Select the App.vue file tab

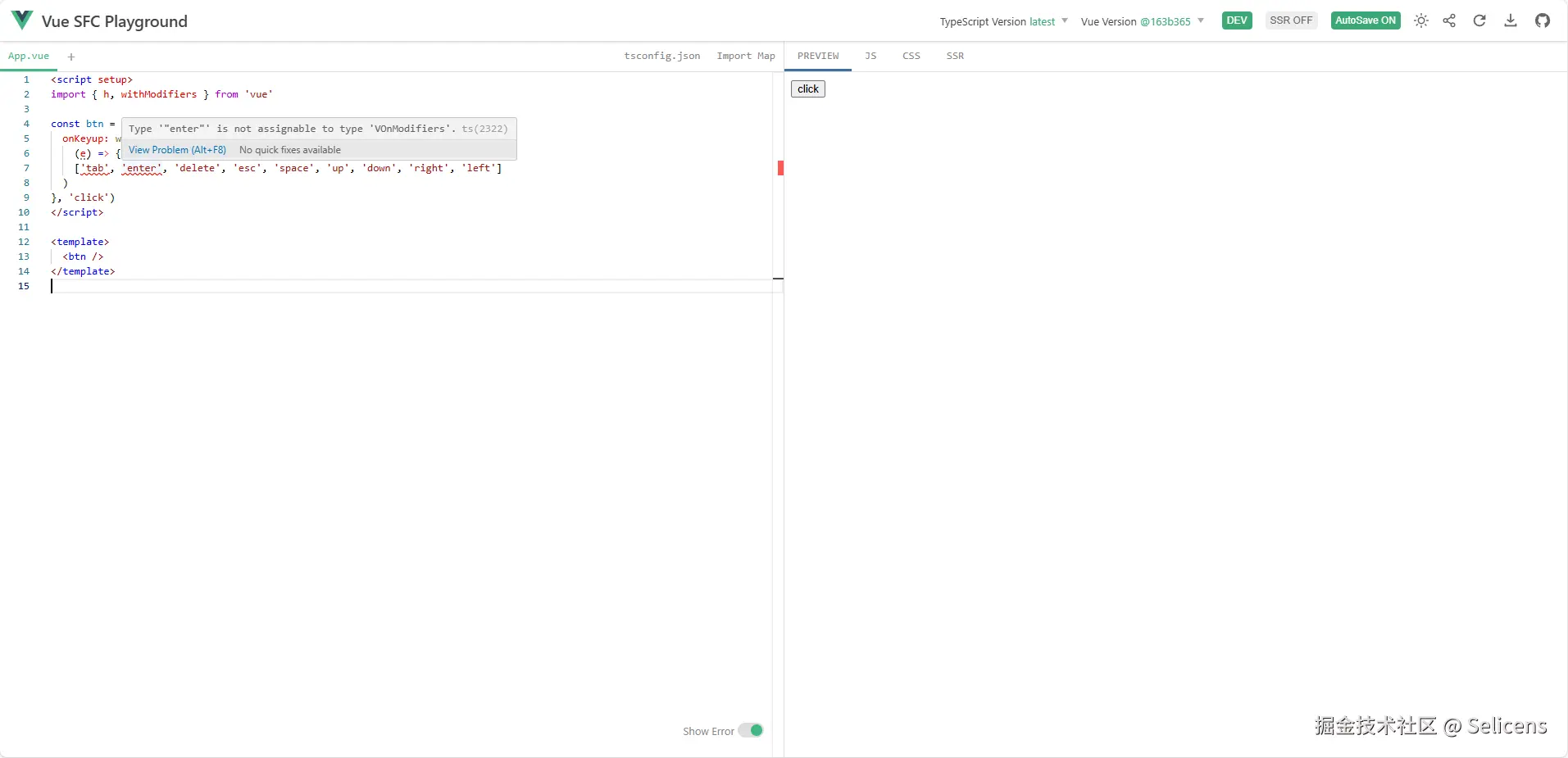coord(29,56)
